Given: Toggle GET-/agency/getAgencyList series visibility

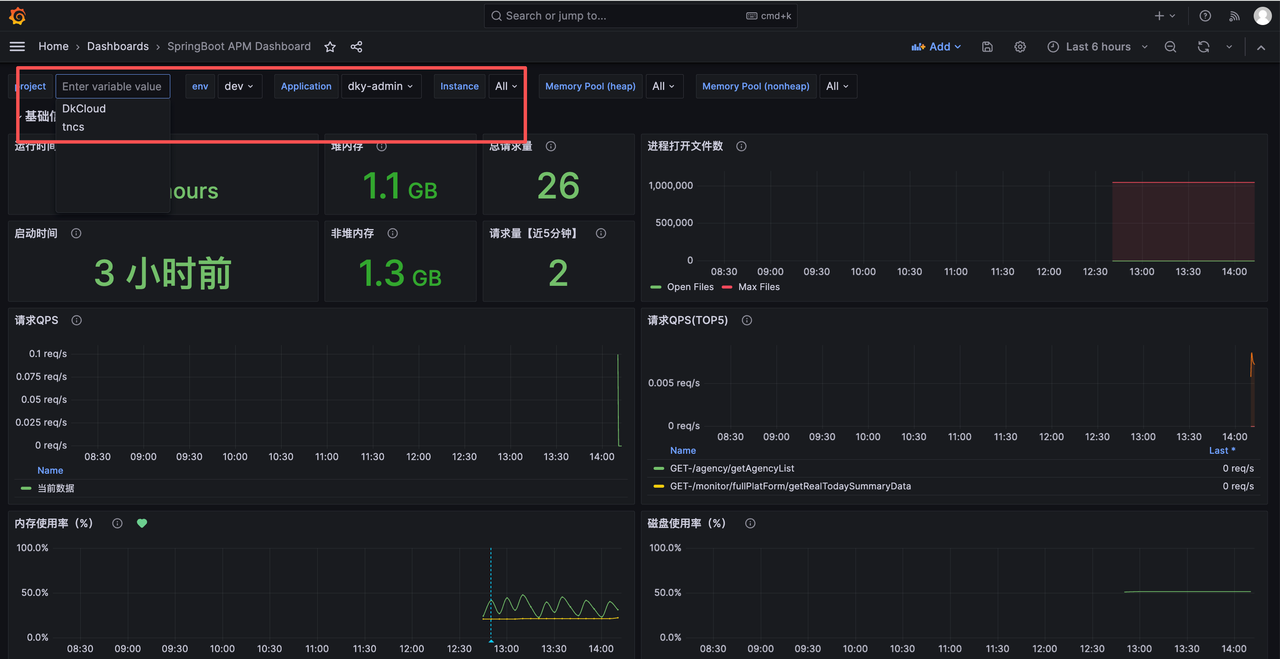Looking at the screenshot, I should pos(732,468).
